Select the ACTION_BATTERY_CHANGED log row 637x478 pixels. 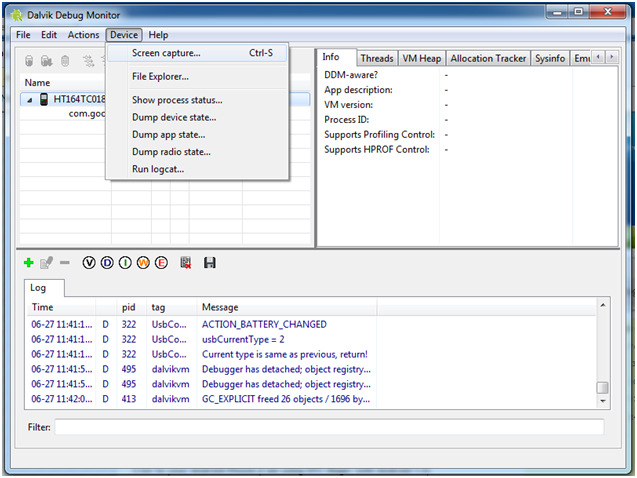[311, 324]
